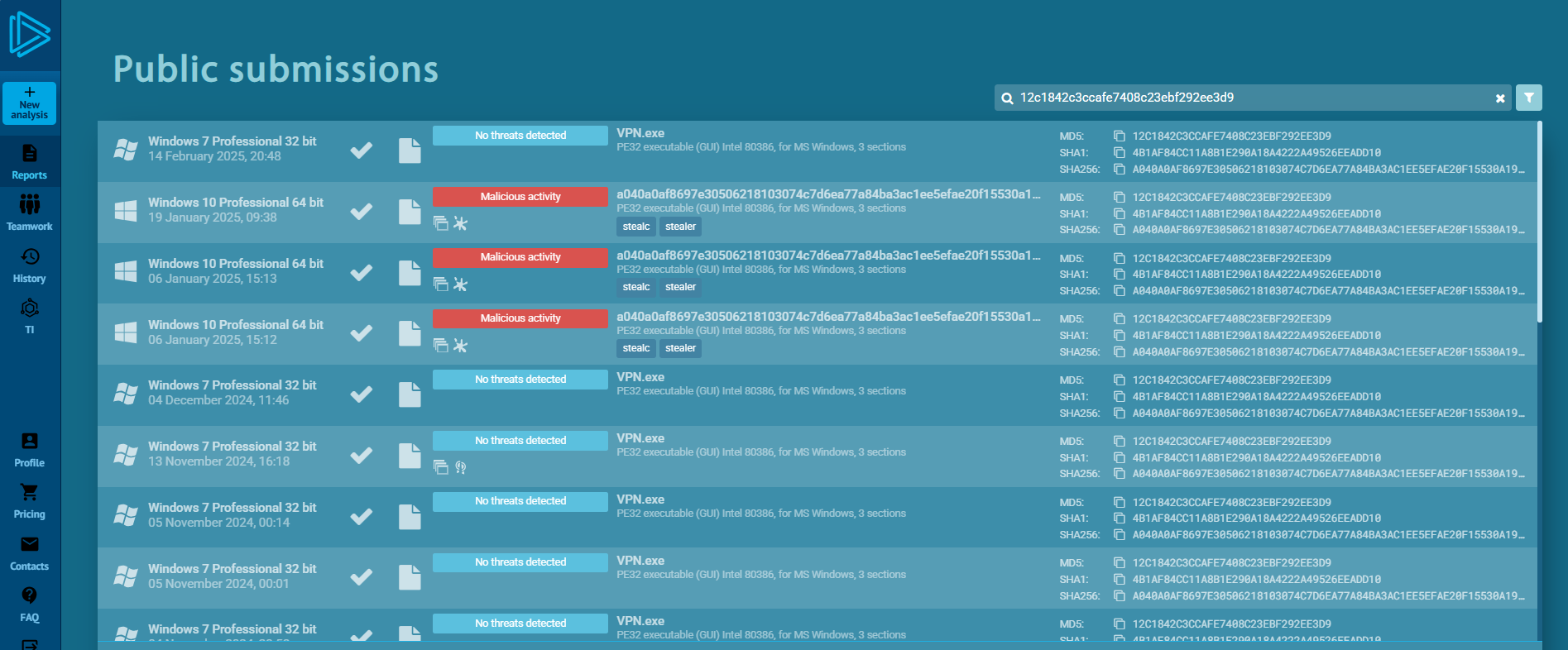The image size is (1568, 650).
Task: Copy SHA256 of the 05 November 00:01 submission
Action: click(1120, 596)
